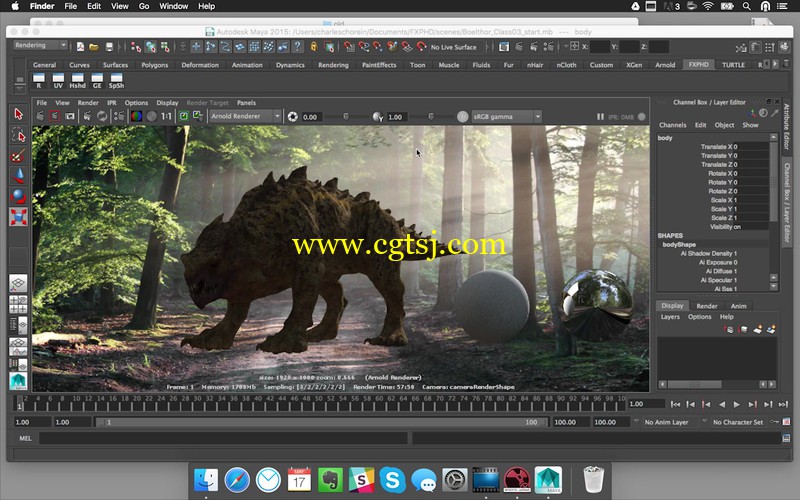Select the Move tool cone icon
This screenshot has height=500, width=800.
(18, 176)
